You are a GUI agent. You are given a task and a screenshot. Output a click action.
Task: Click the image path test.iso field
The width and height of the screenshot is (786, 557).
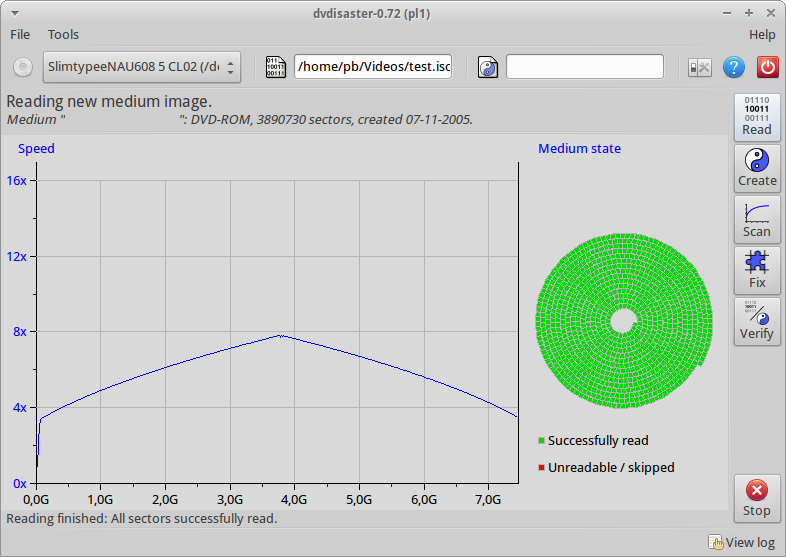(373, 67)
